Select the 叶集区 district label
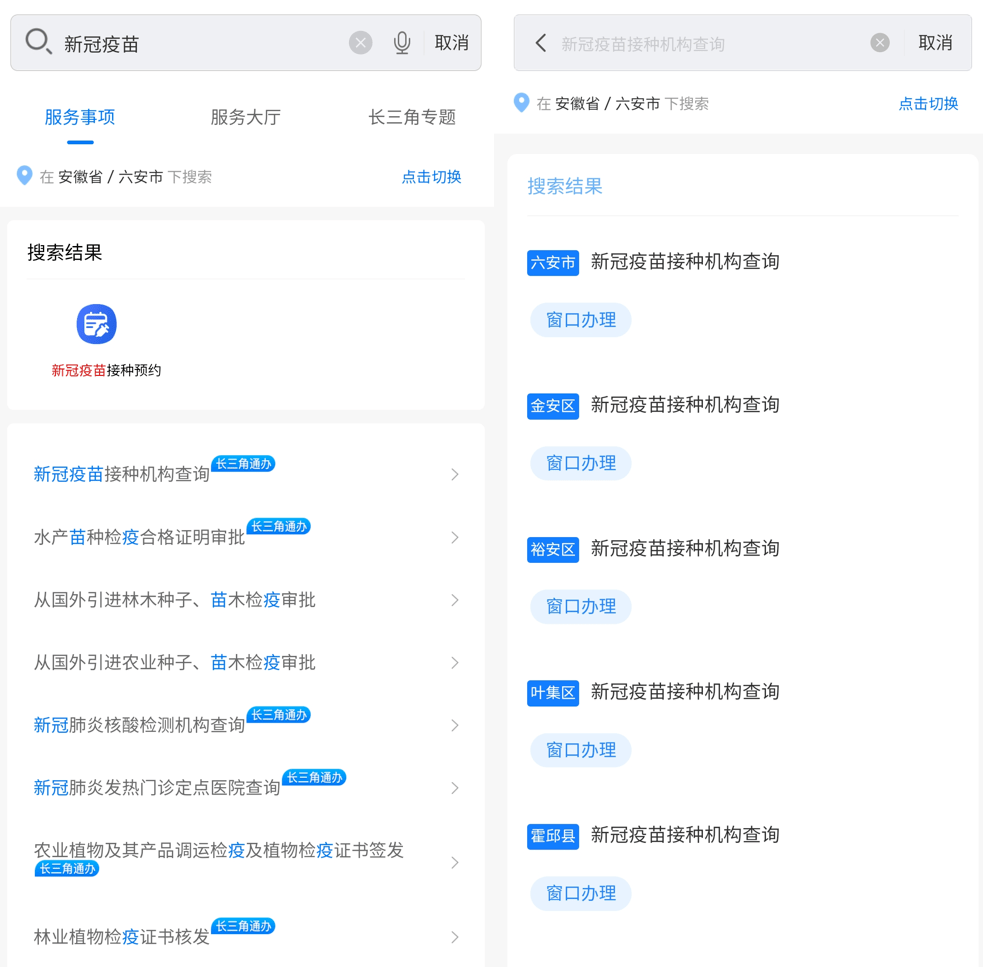983x967 pixels. (552, 691)
